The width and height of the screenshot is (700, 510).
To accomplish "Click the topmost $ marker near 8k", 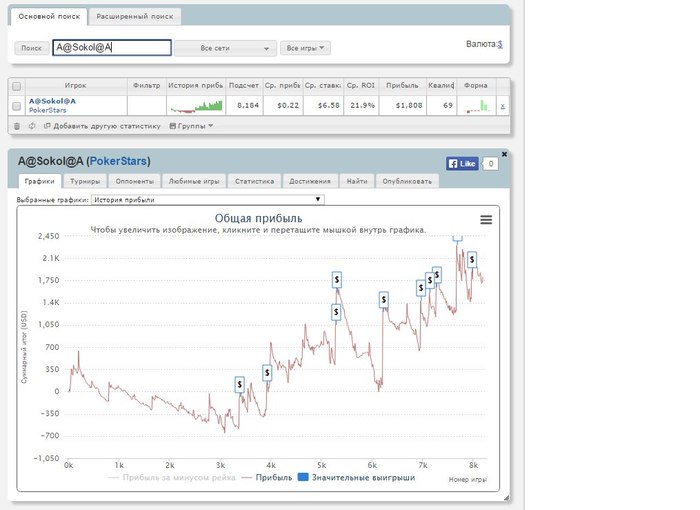I will pyautogui.click(x=472, y=259).
